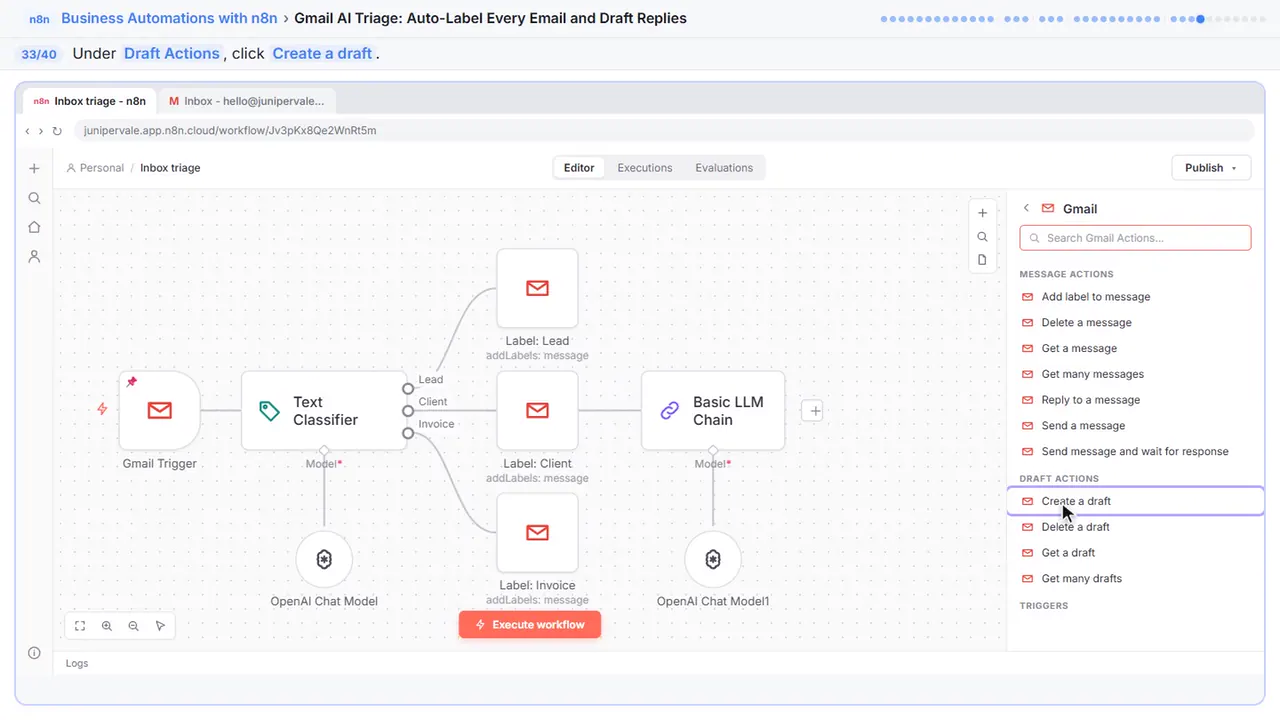Open the Publish dropdown button

click(x=1211, y=168)
